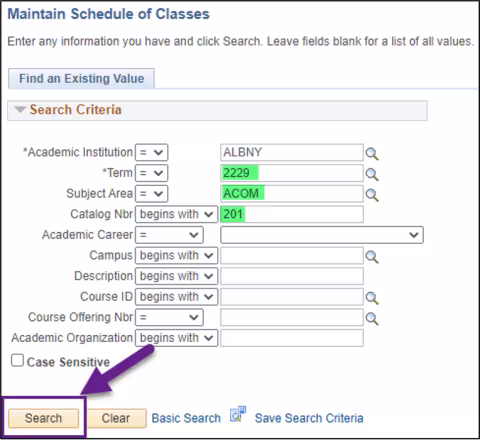Click the empty Course ID input field
Image resolution: width=480 pixels, height=440 pixels.
point(292,297)
